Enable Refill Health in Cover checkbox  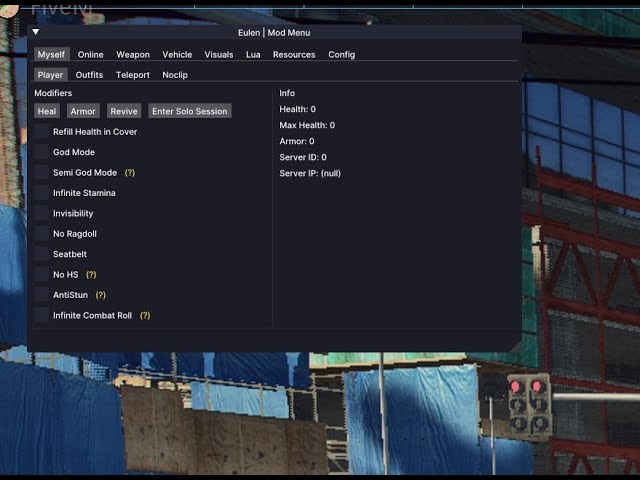[42, 131]
